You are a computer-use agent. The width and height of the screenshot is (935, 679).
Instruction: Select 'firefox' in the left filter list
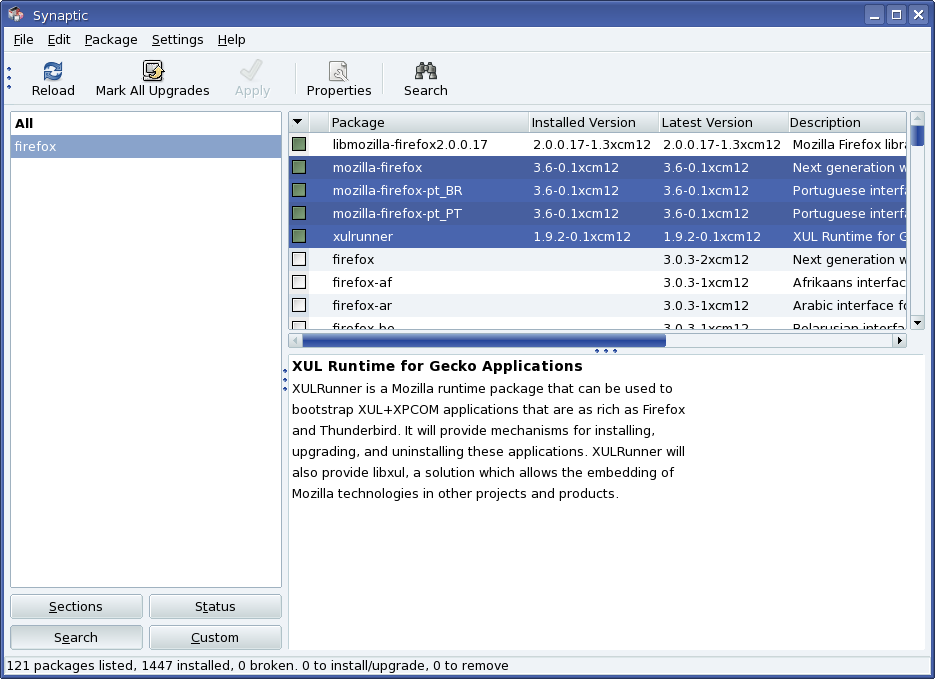(x=145, y=147)
